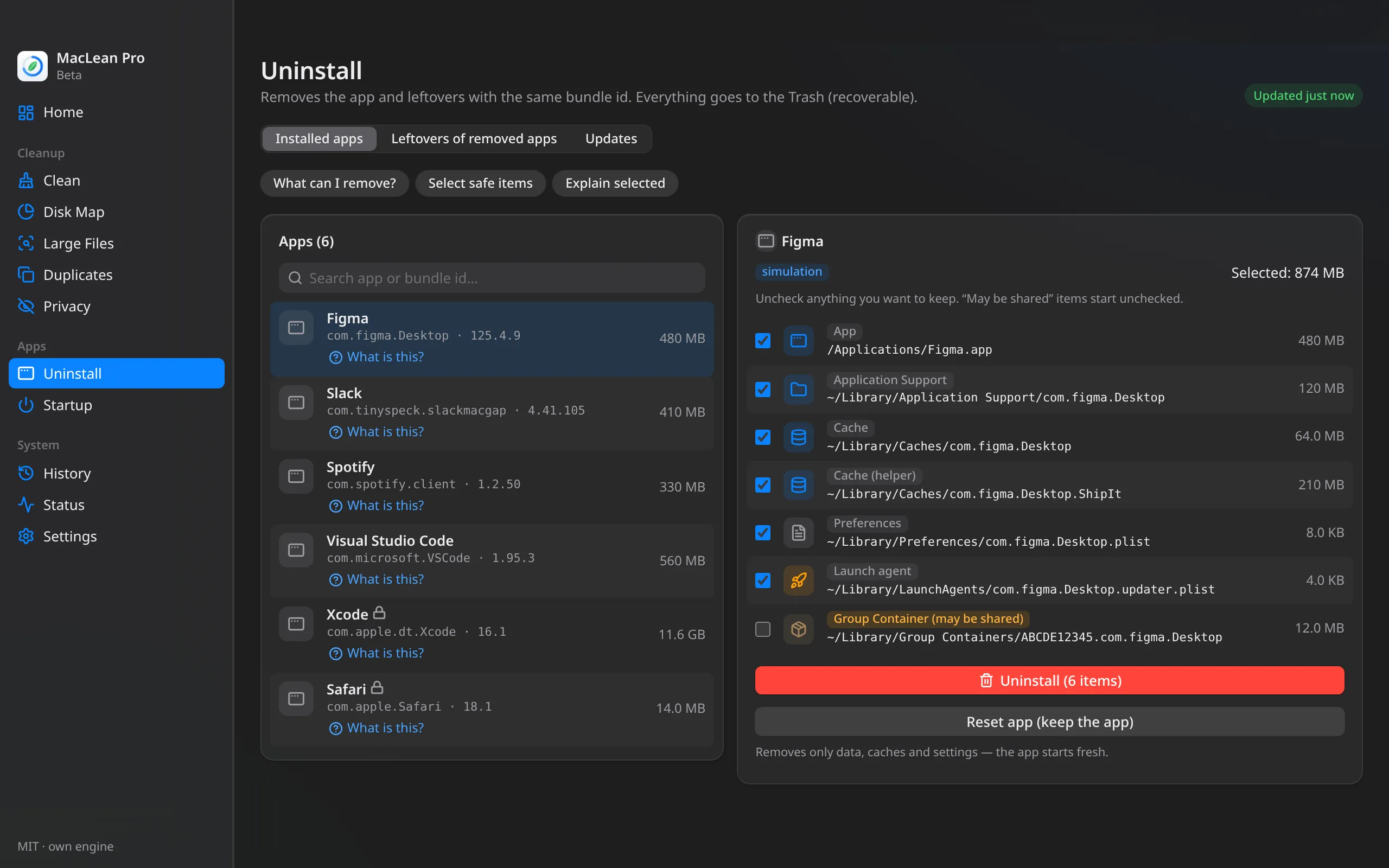Screen dimensions: 1389x868
Task: Open Privacy cleanup section
Action: pyautogui.click(x=117, y=307)
